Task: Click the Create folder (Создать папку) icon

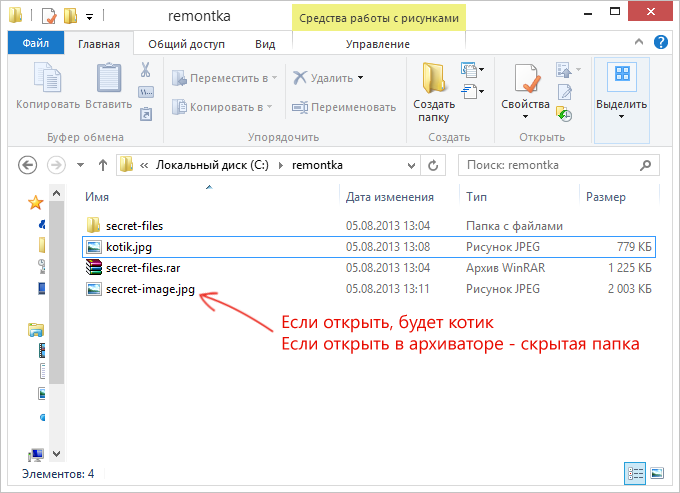Action: click(434, 78)
